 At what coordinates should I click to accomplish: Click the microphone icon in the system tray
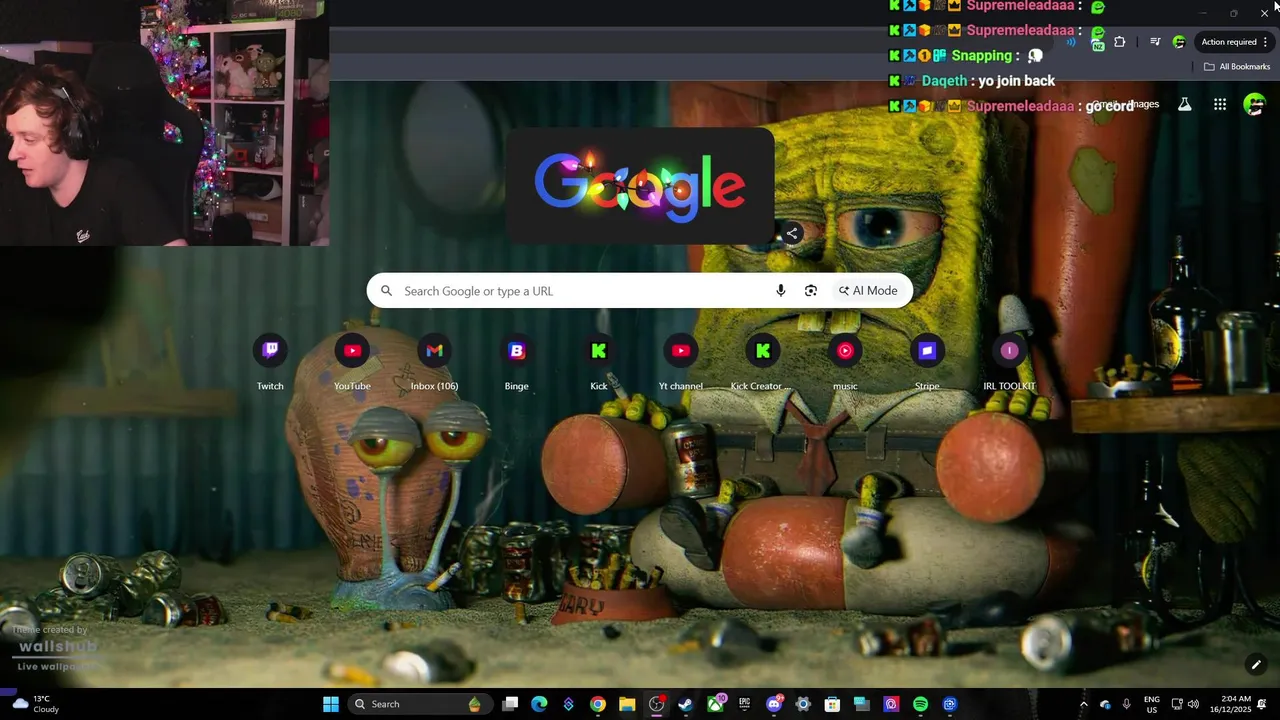[1127, 704]
